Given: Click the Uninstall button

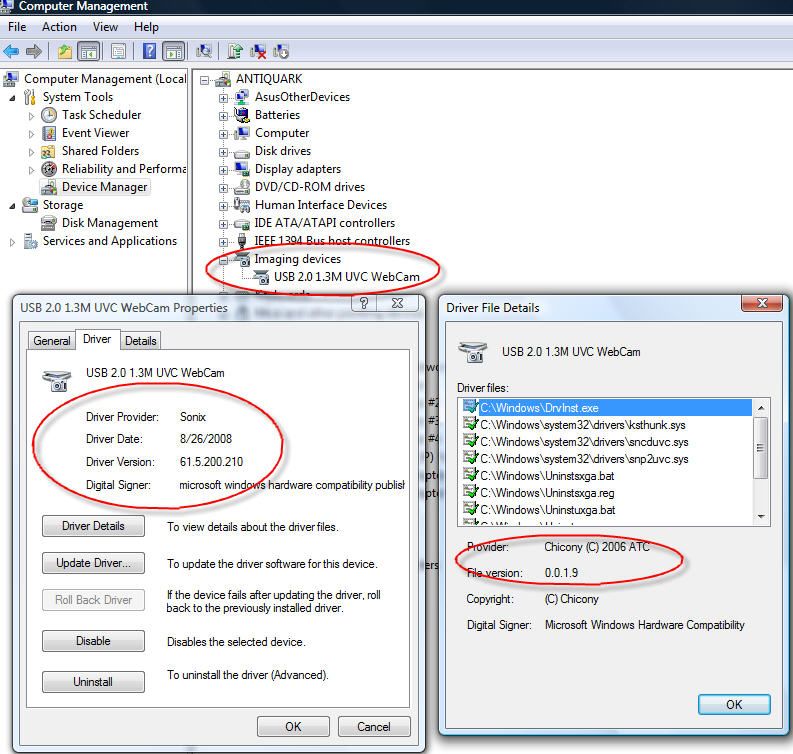Looking at the screenshot, I should click(x=94, y=682).
